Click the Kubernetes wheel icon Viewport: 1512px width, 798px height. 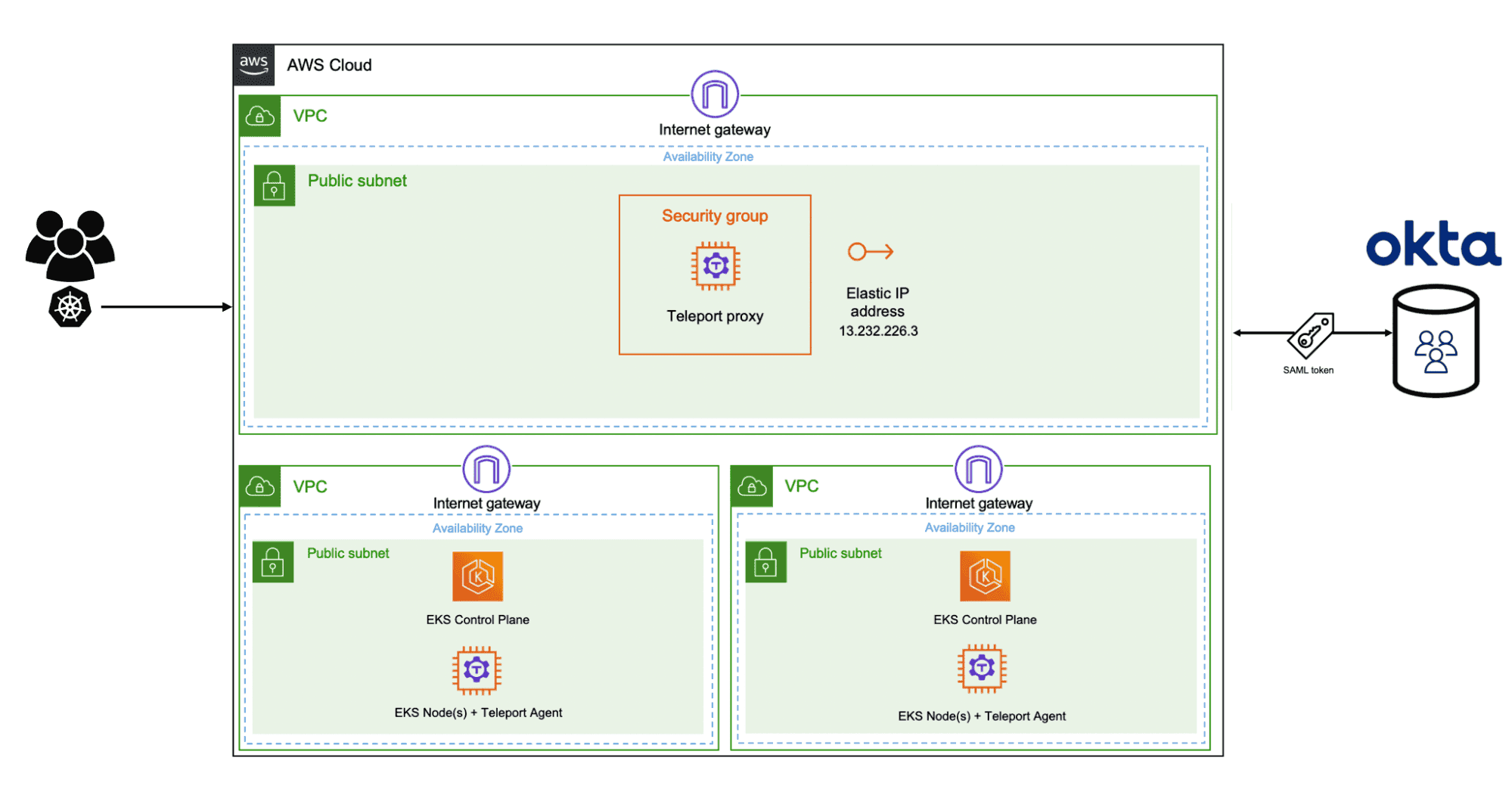pyautogui.click(x=70, y=307)
